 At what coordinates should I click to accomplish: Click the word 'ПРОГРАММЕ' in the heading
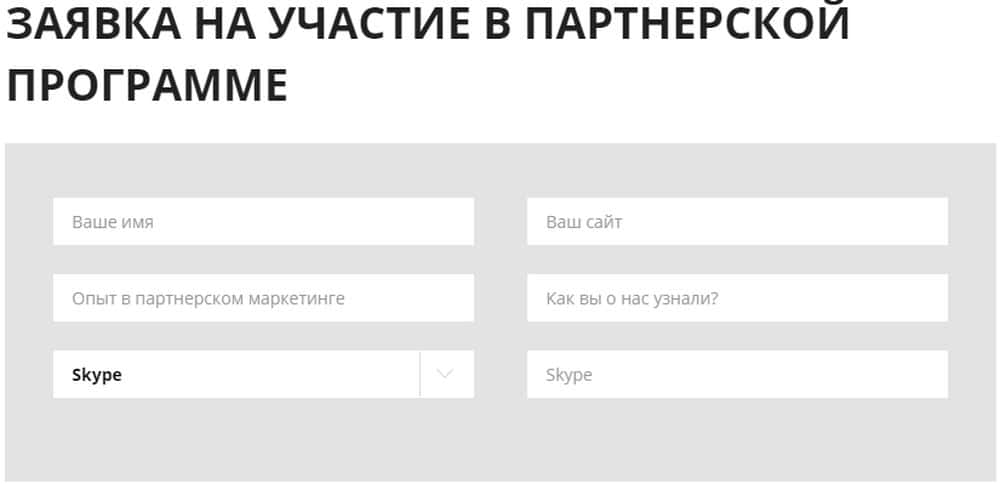[147, 86]
